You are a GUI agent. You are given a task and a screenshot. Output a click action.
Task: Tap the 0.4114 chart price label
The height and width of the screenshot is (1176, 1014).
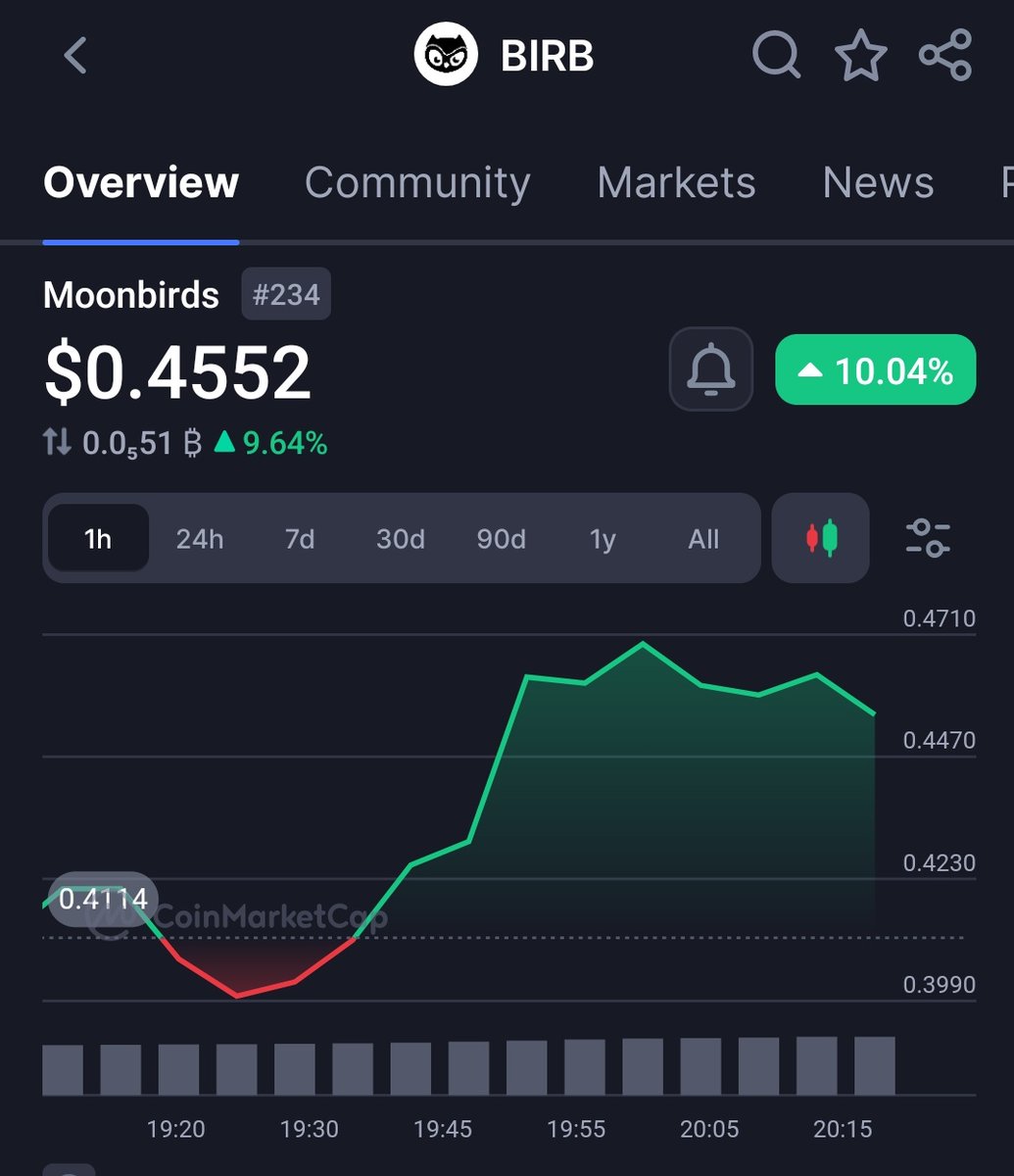[x=103, y=899]
